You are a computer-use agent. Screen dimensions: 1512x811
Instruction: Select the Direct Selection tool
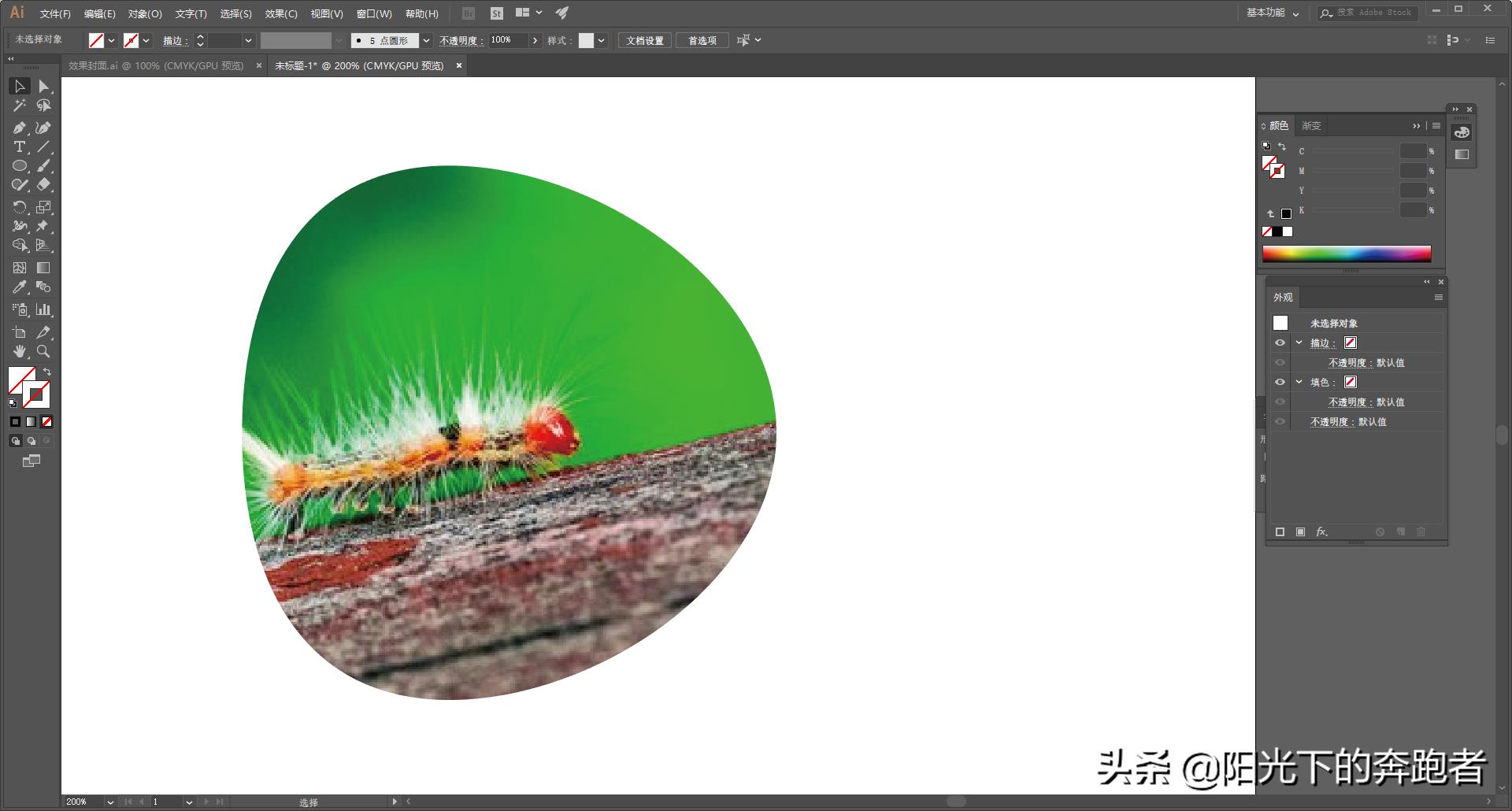(x=44, y=87)
